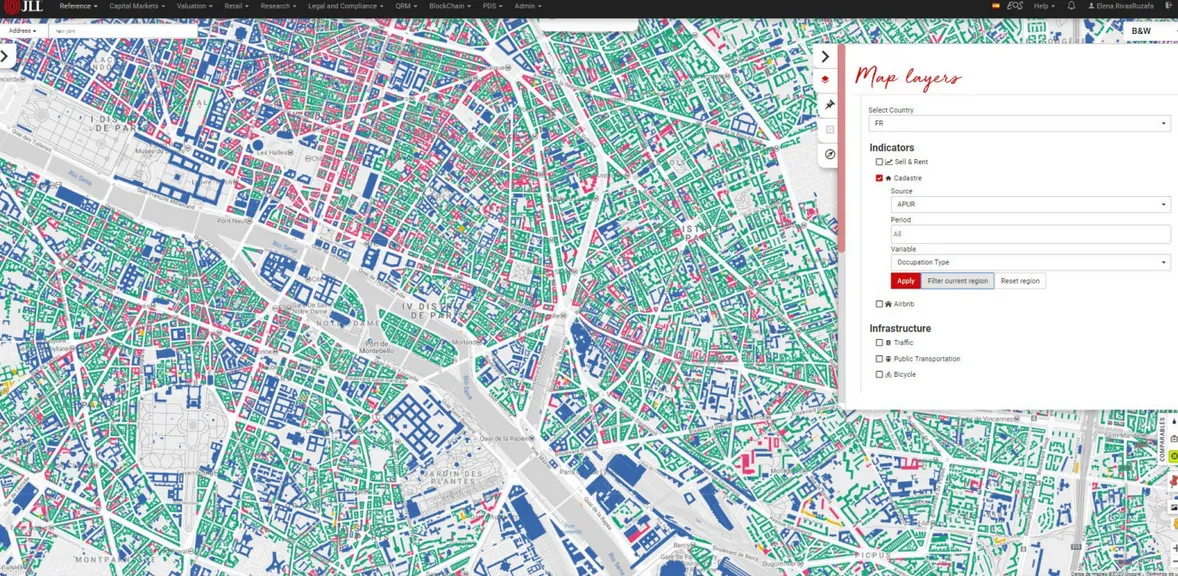Screen dimensions: 1178x576
Task: Open the Select Country dropdown
Action: (1018, 124)
